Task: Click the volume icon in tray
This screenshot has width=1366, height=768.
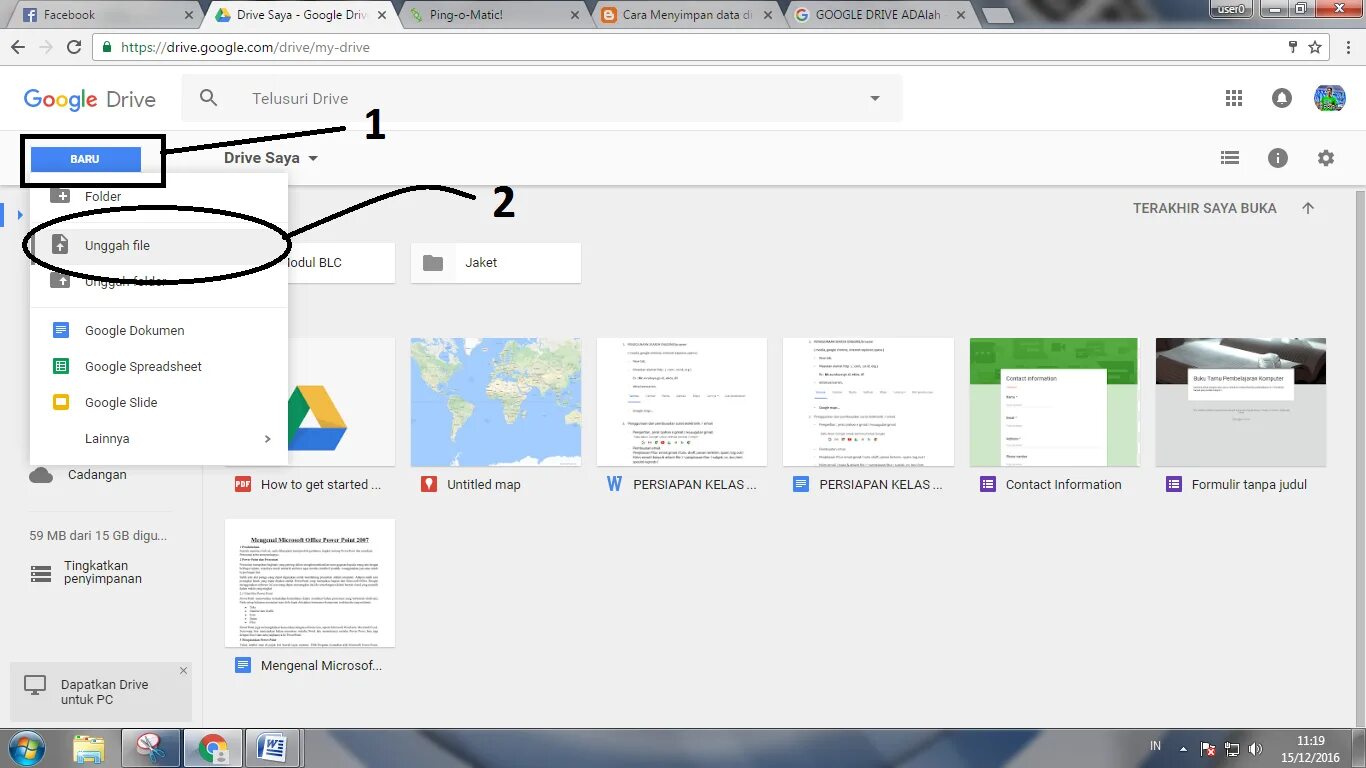Action: (1256, 748)
